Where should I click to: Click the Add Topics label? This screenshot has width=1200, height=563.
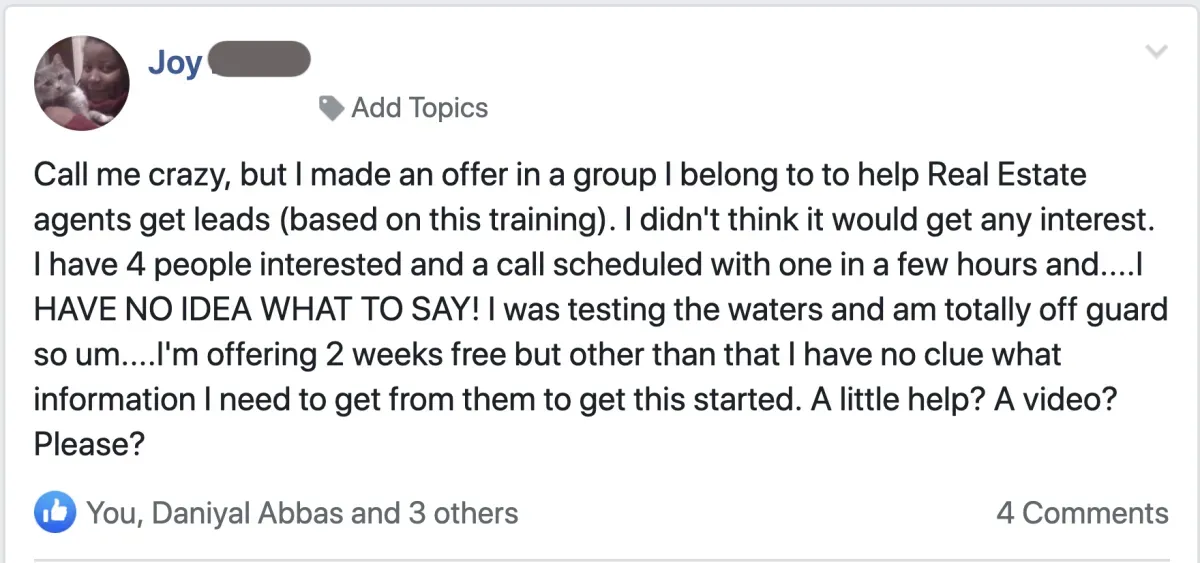click(x=419, y=107)
